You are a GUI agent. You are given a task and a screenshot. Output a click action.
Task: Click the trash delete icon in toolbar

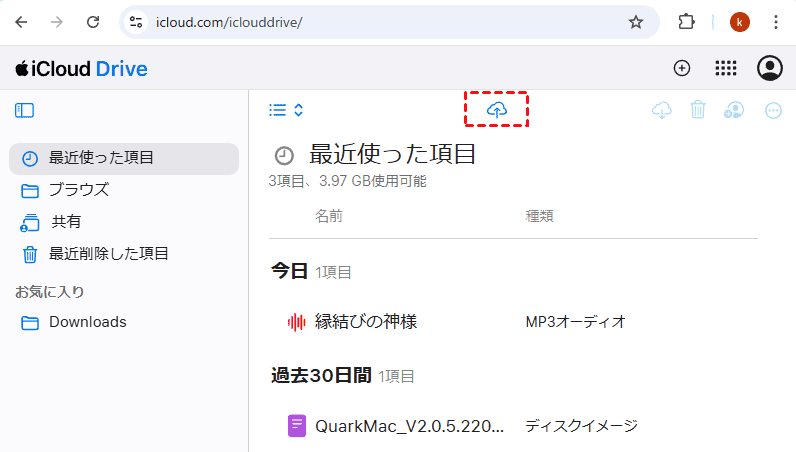point(698,110)
